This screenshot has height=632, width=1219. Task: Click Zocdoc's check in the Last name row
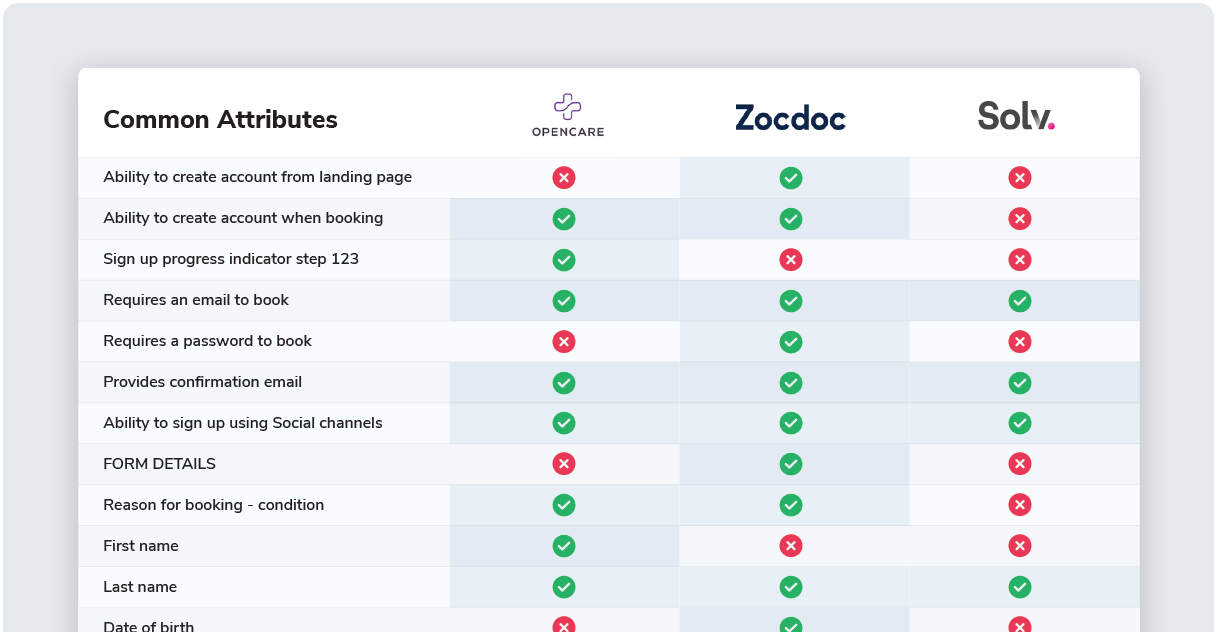point(791,587)
